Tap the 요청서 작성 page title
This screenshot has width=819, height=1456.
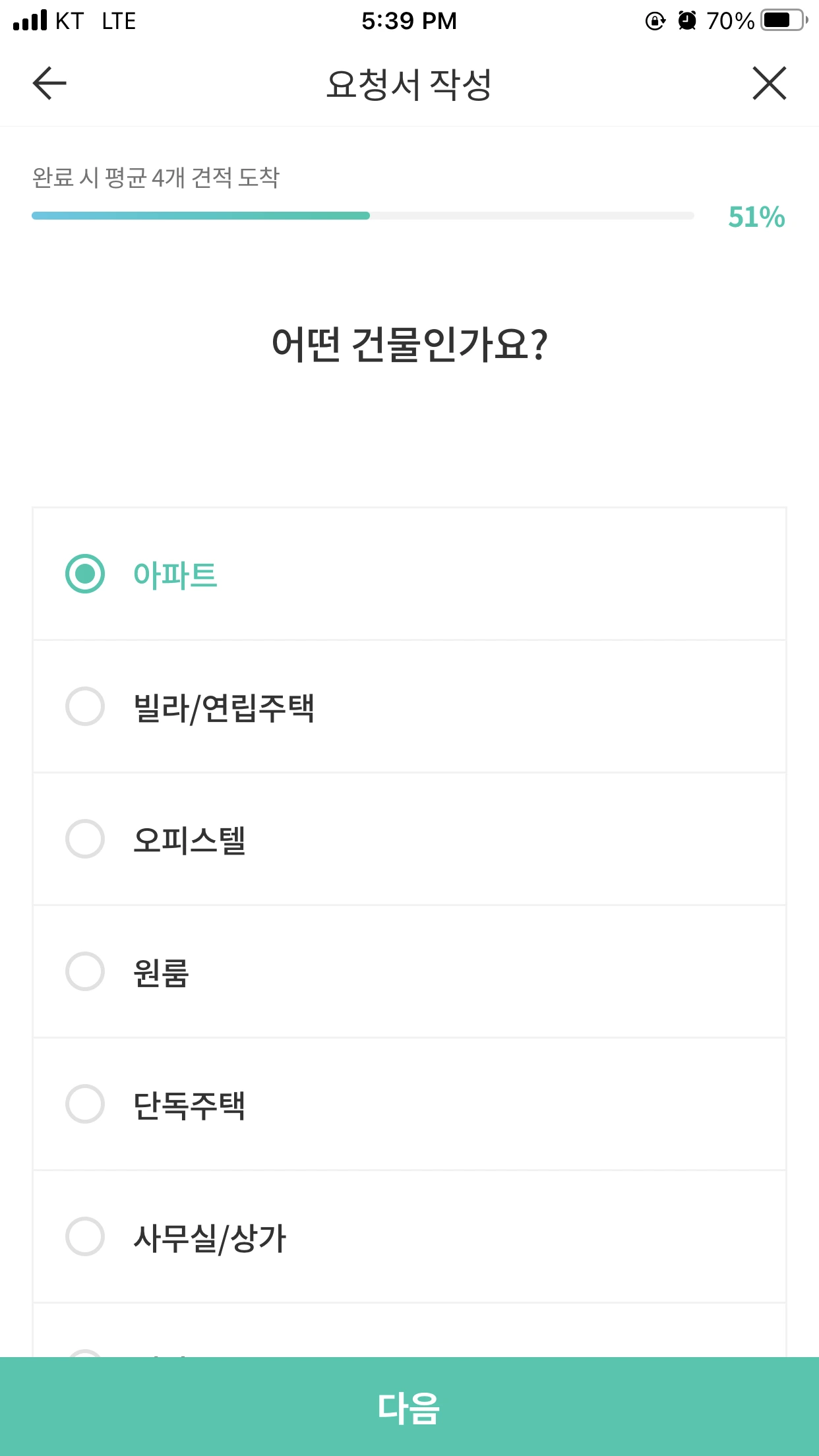(x=409, y=84)
